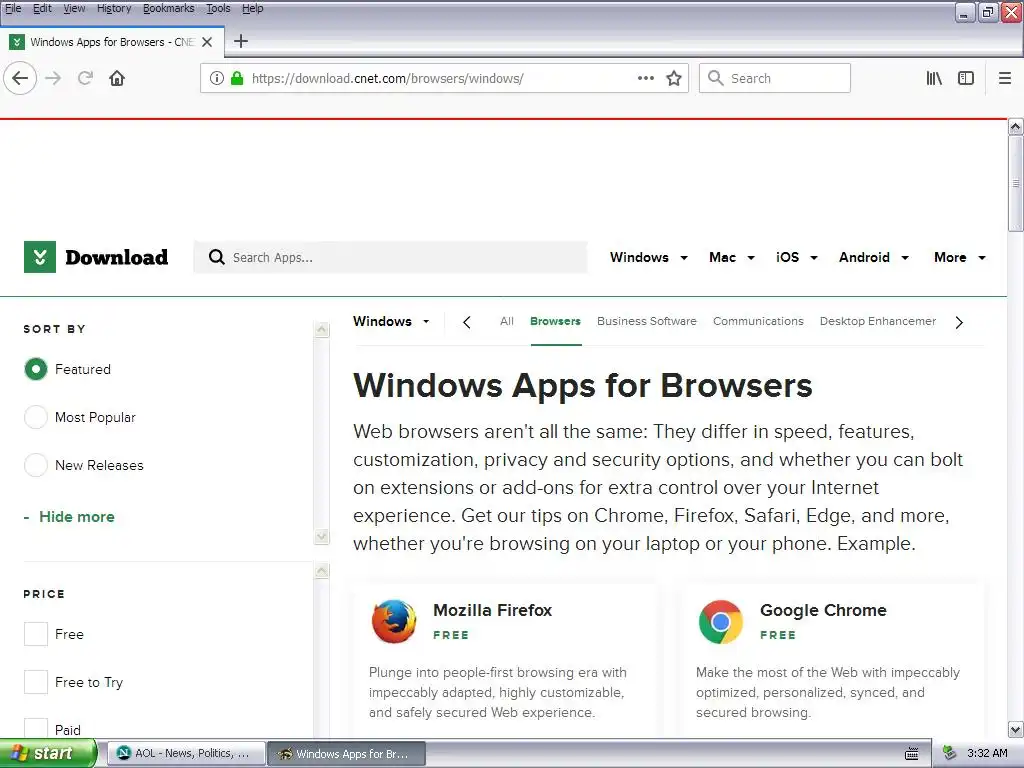Image resolution: width=1024 pixels, height=768 pixels.
Task: Expand the Android platform dropdown
Action: 874,257
